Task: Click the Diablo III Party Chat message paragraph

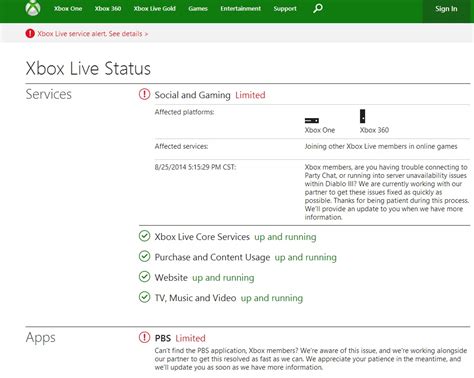Action: click(x=387, y=192)
